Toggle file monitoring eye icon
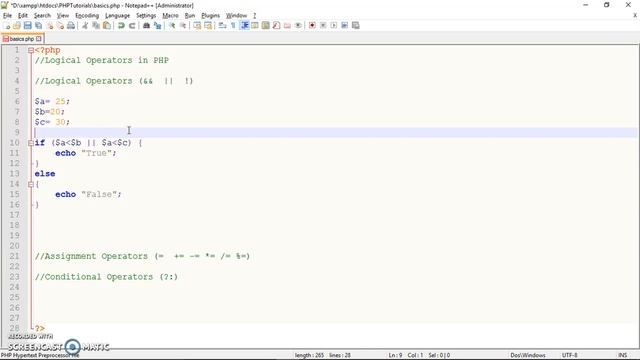The width and height of the screenshot is (640, 360). tap(298, 25)
